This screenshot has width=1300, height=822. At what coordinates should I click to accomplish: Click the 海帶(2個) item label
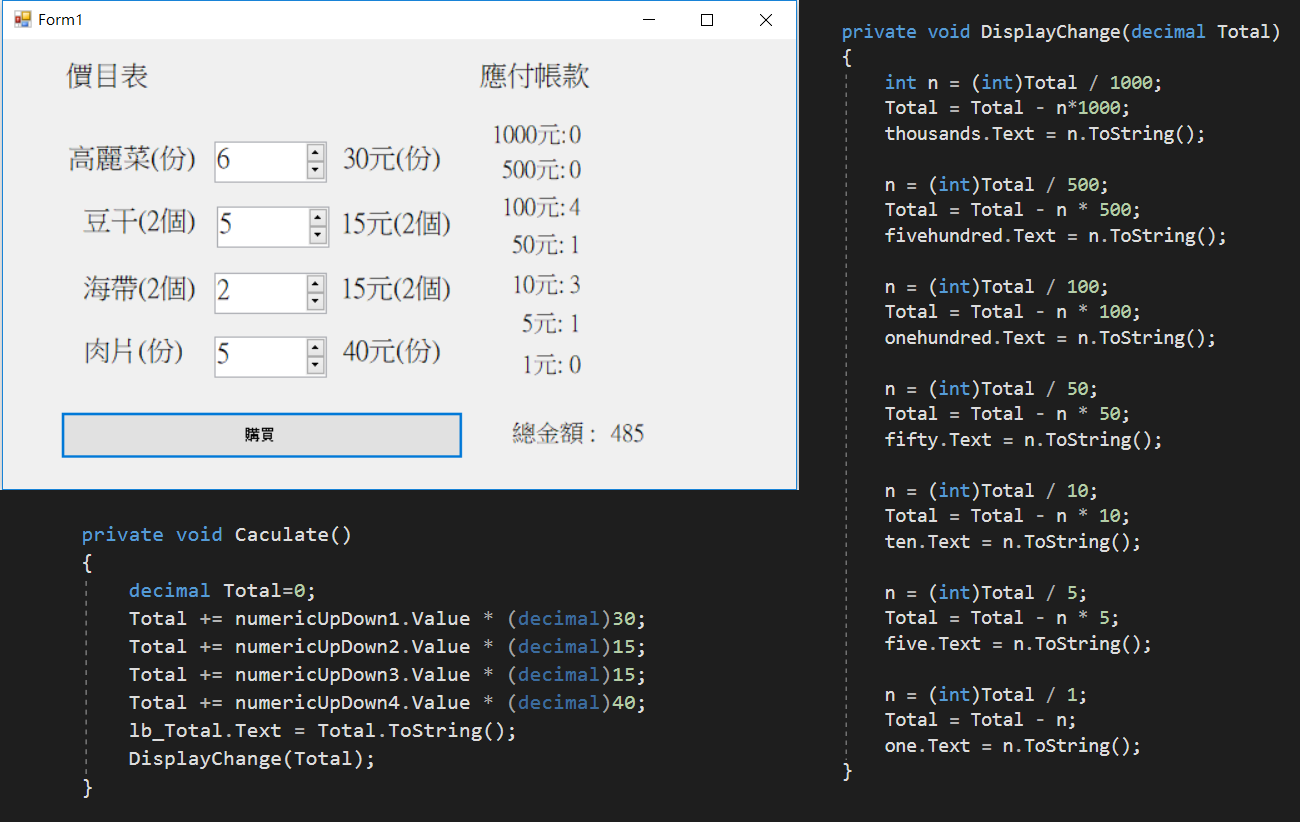pyautogui.click(x=139, y=290)
